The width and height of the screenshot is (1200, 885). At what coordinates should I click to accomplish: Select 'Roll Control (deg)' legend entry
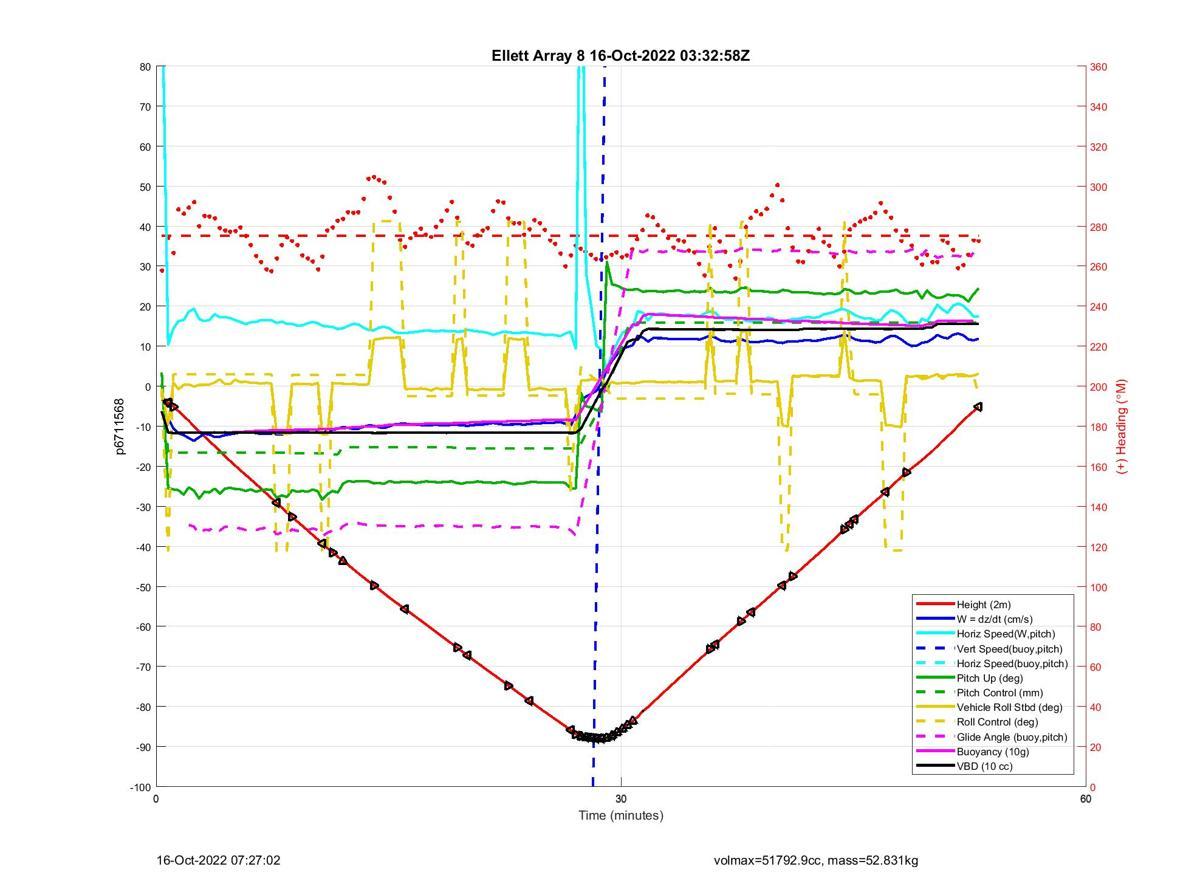(998, 721)
